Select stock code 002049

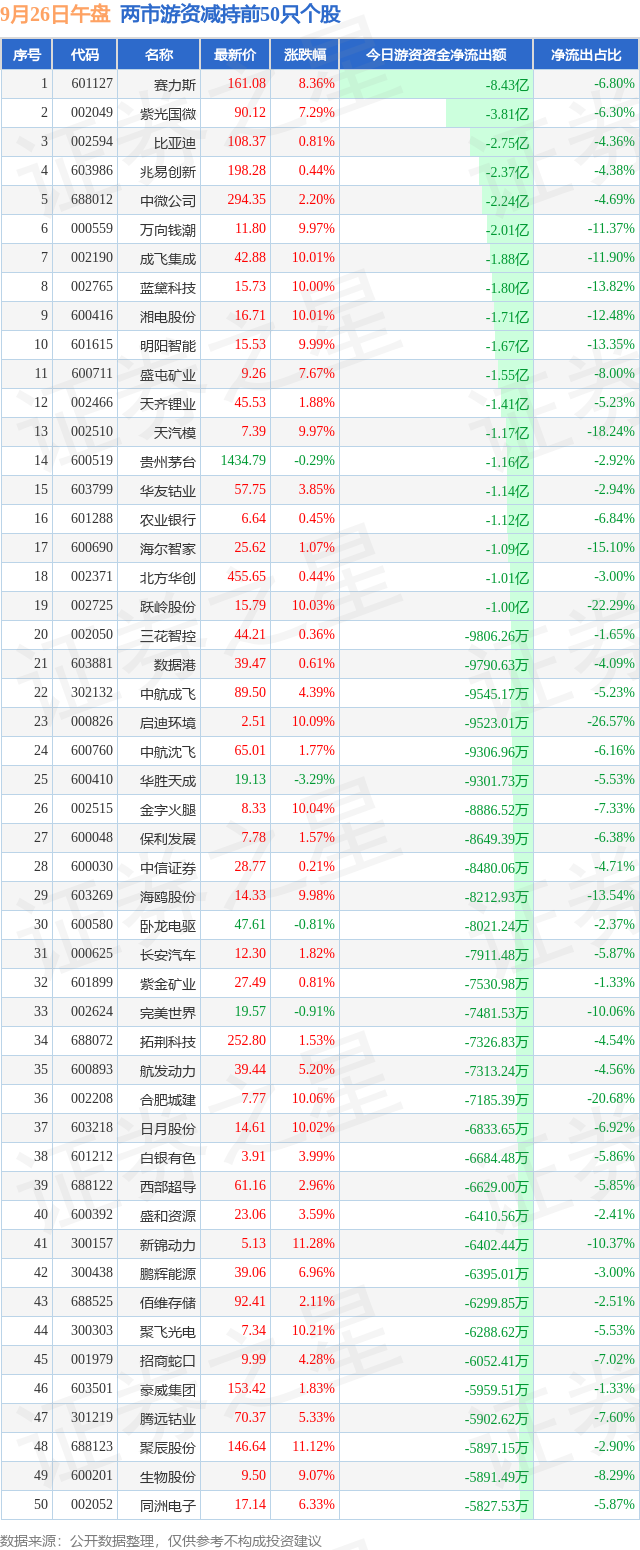pos(93,113)
